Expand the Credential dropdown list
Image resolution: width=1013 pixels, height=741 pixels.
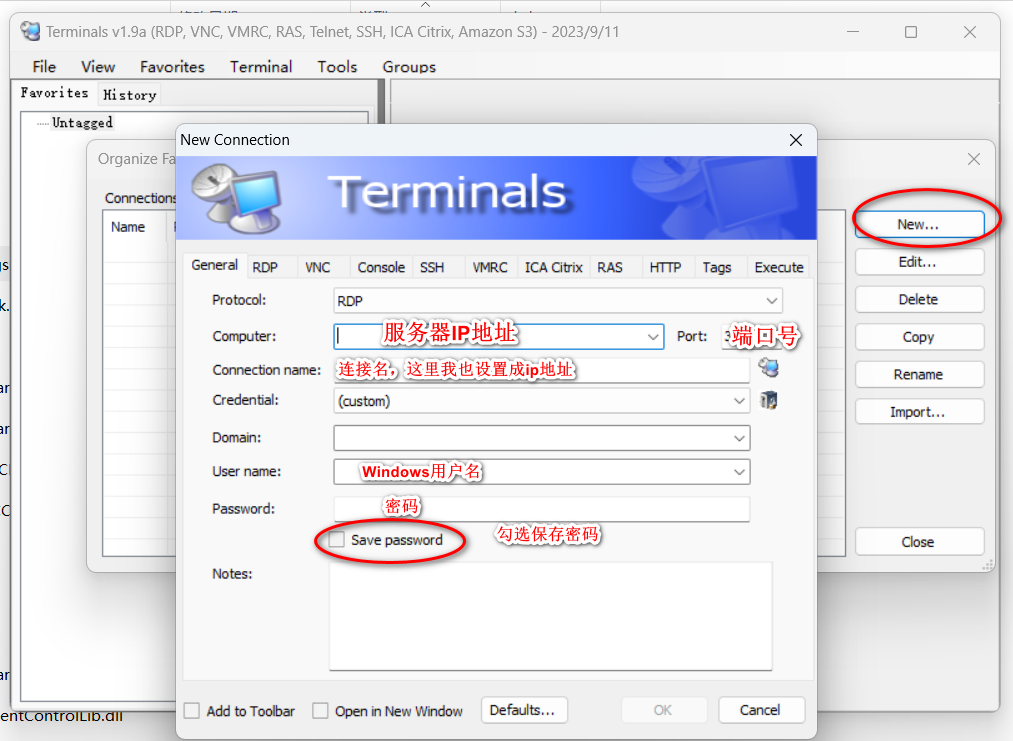coord(739,401)
